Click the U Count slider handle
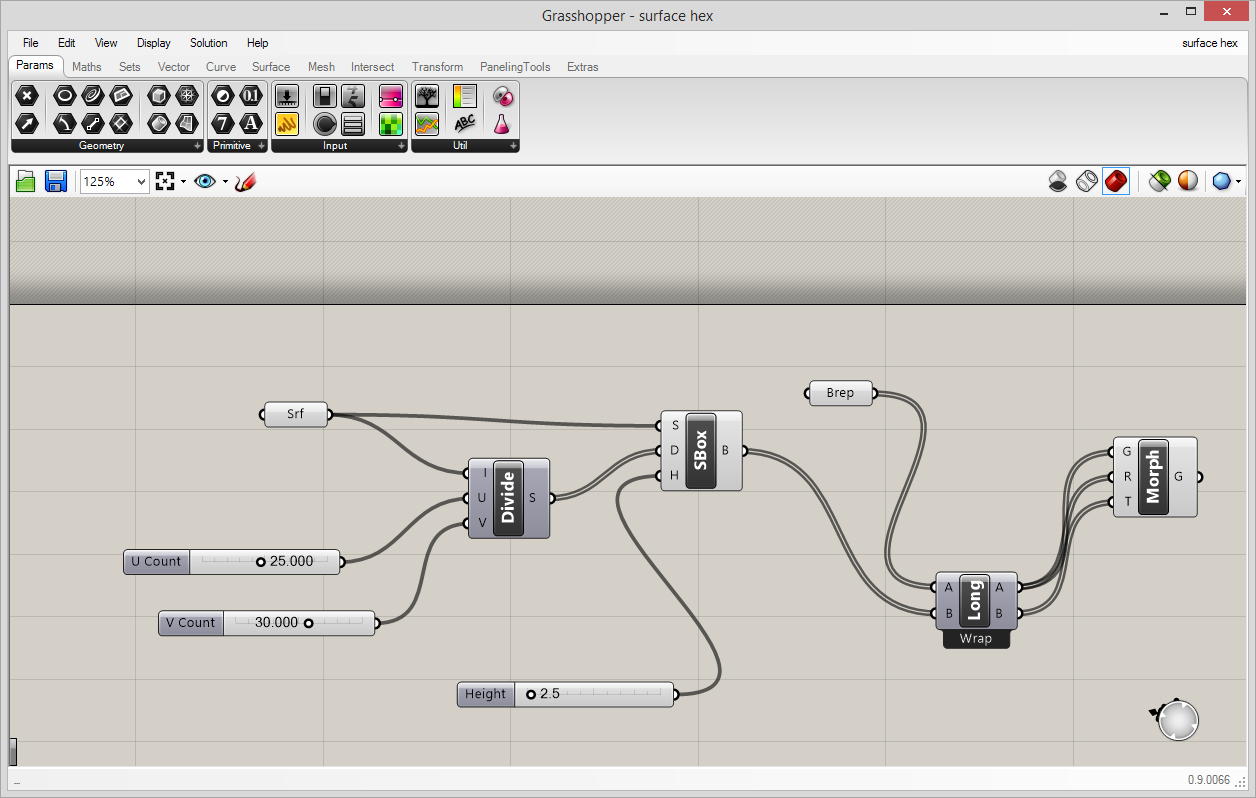Screen dimensions: 1256x798 (x=261, y=562)
